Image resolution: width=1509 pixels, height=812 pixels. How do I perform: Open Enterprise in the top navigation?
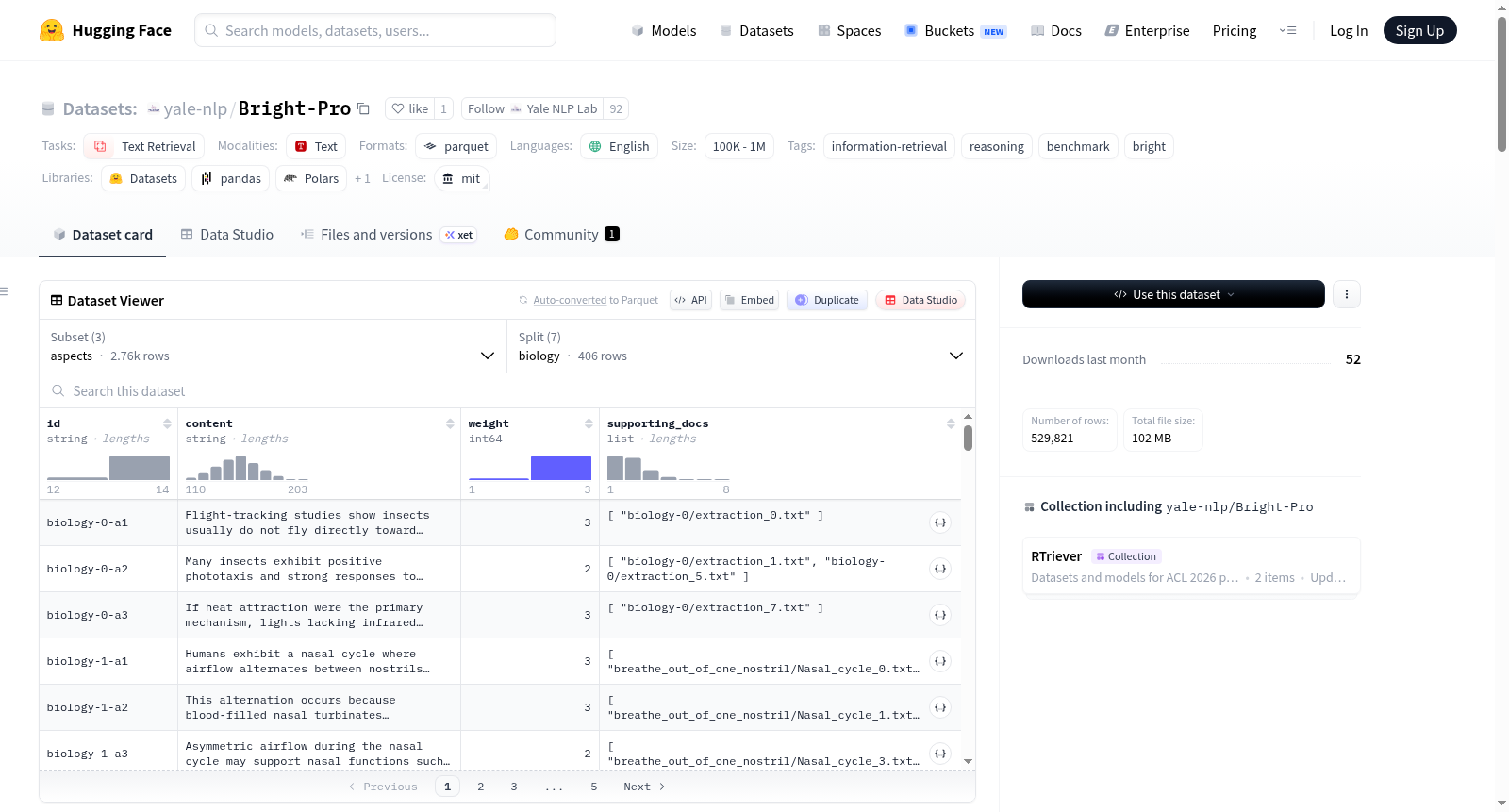pos(1147,30)
